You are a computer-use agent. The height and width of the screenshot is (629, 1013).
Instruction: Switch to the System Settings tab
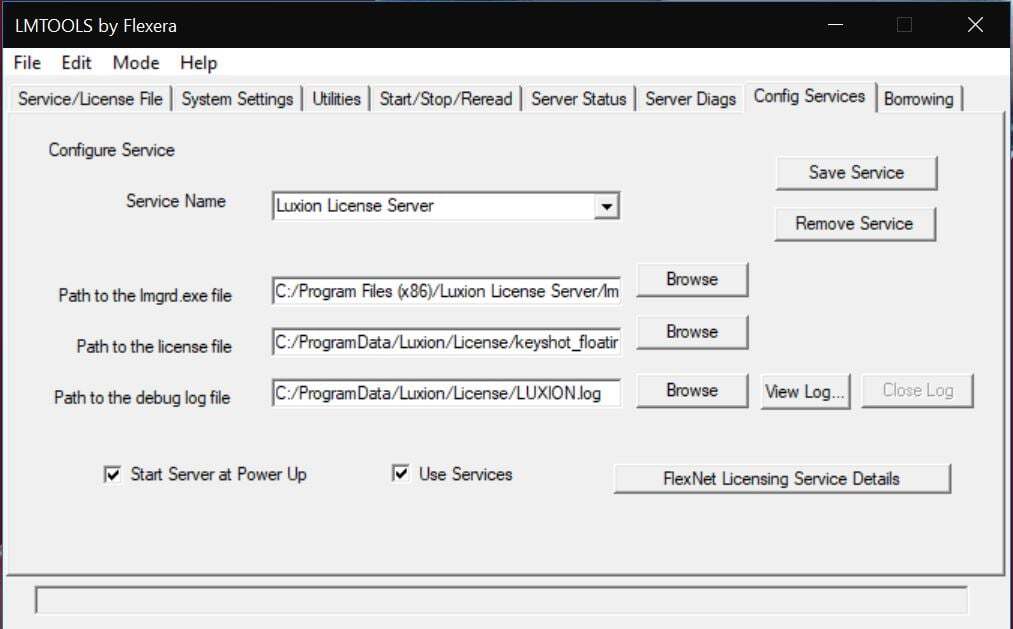[x=237, y=99]
